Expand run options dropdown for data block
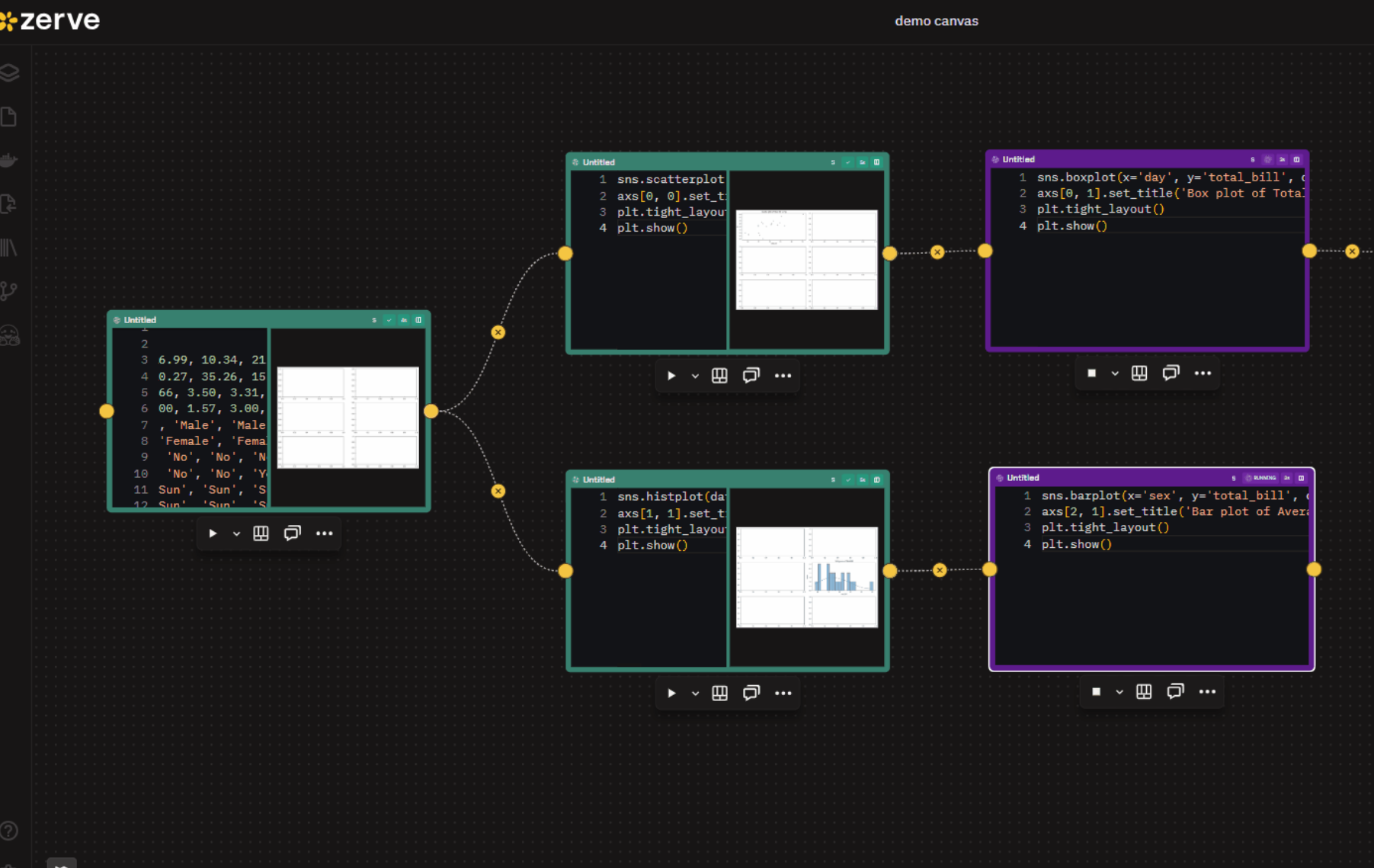Viewport: 1374px width, 868px height. coord(236,533)
